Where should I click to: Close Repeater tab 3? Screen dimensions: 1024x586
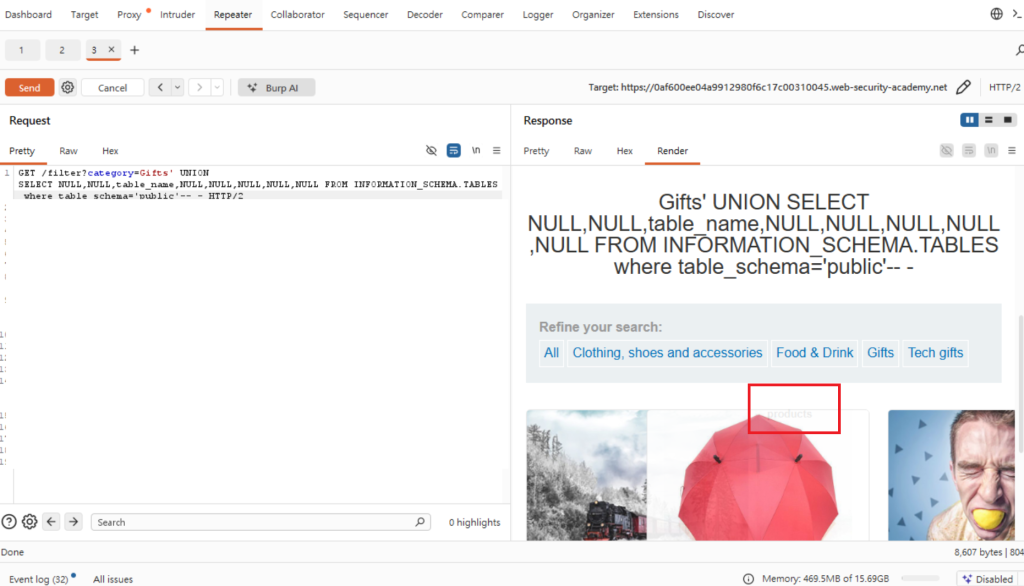click(x=111, y=49)
